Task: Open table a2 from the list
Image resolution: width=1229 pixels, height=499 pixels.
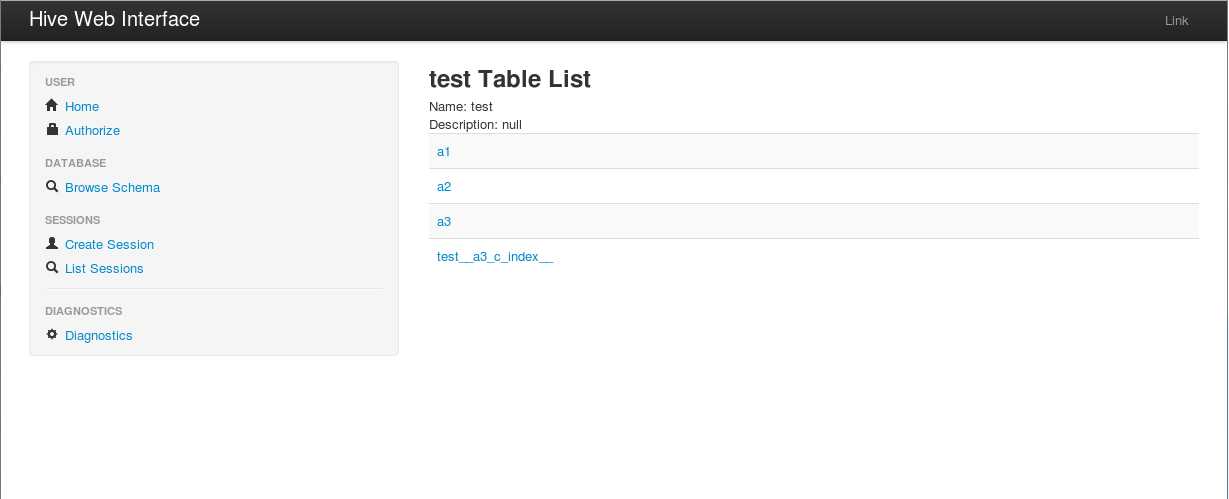Action: click(x=444, y=186)
